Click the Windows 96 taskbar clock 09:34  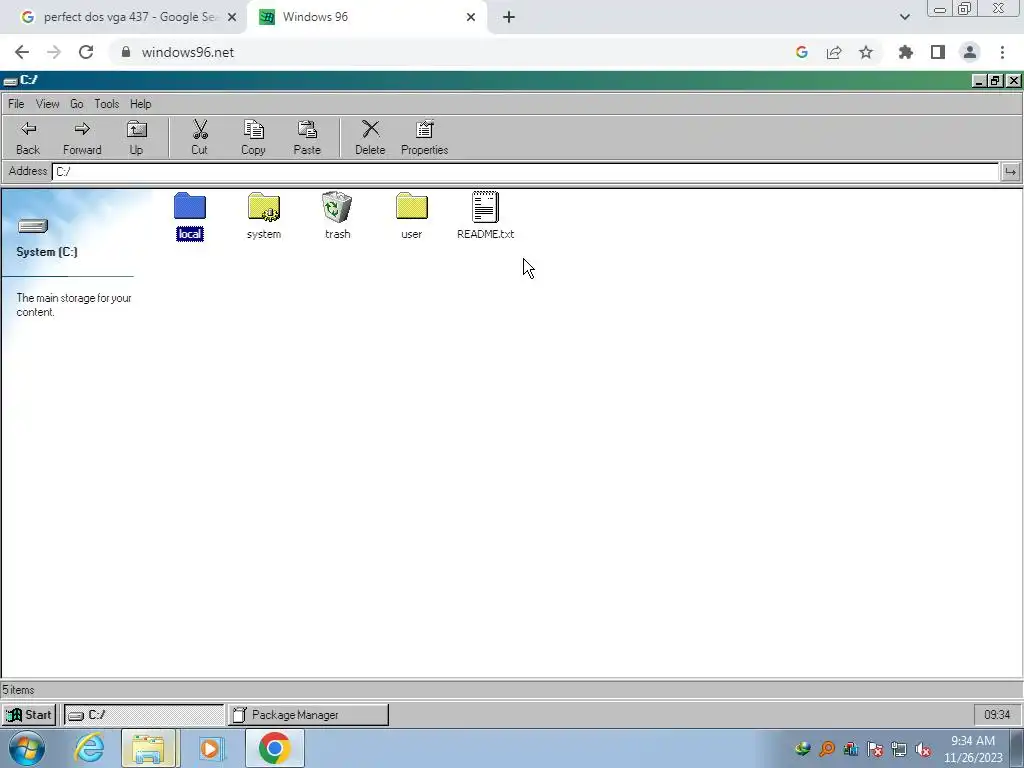click(x=997, y=714)
